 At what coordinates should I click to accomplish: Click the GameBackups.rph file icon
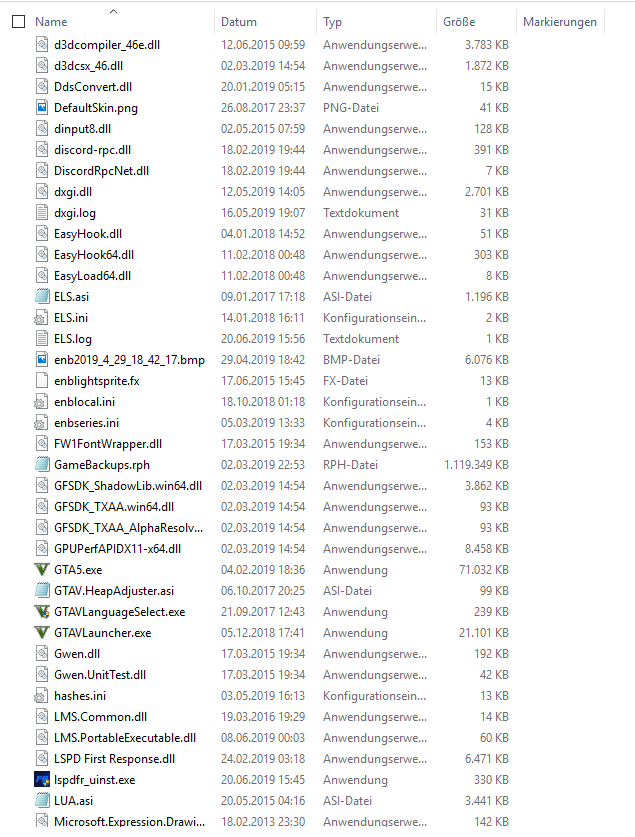[42, 464]
